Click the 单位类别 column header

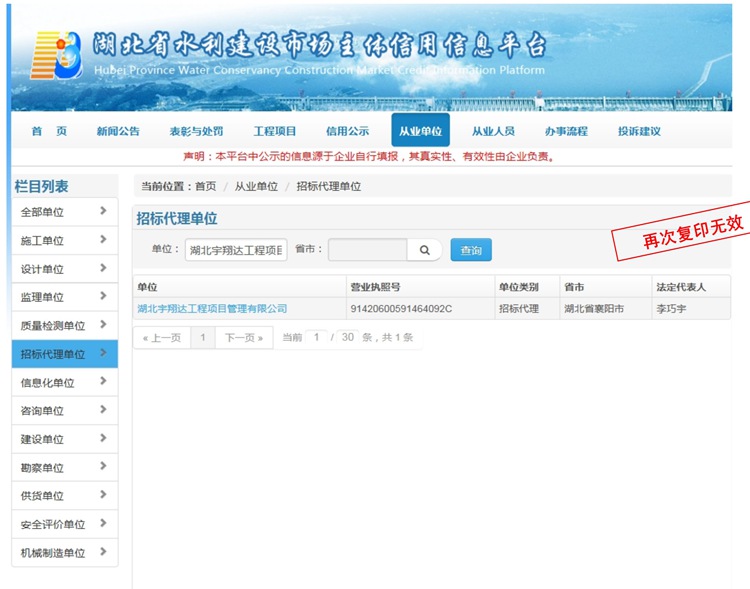tap(527, 287)
